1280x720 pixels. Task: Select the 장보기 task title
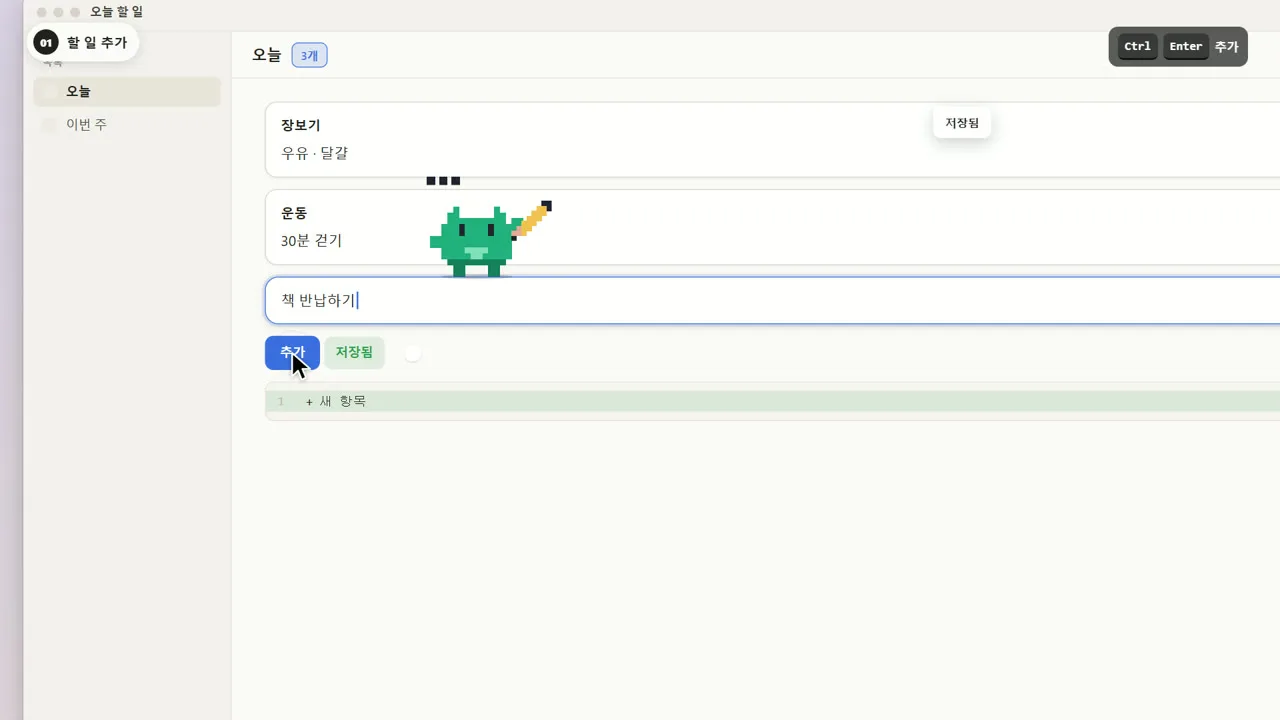[301, 125]
